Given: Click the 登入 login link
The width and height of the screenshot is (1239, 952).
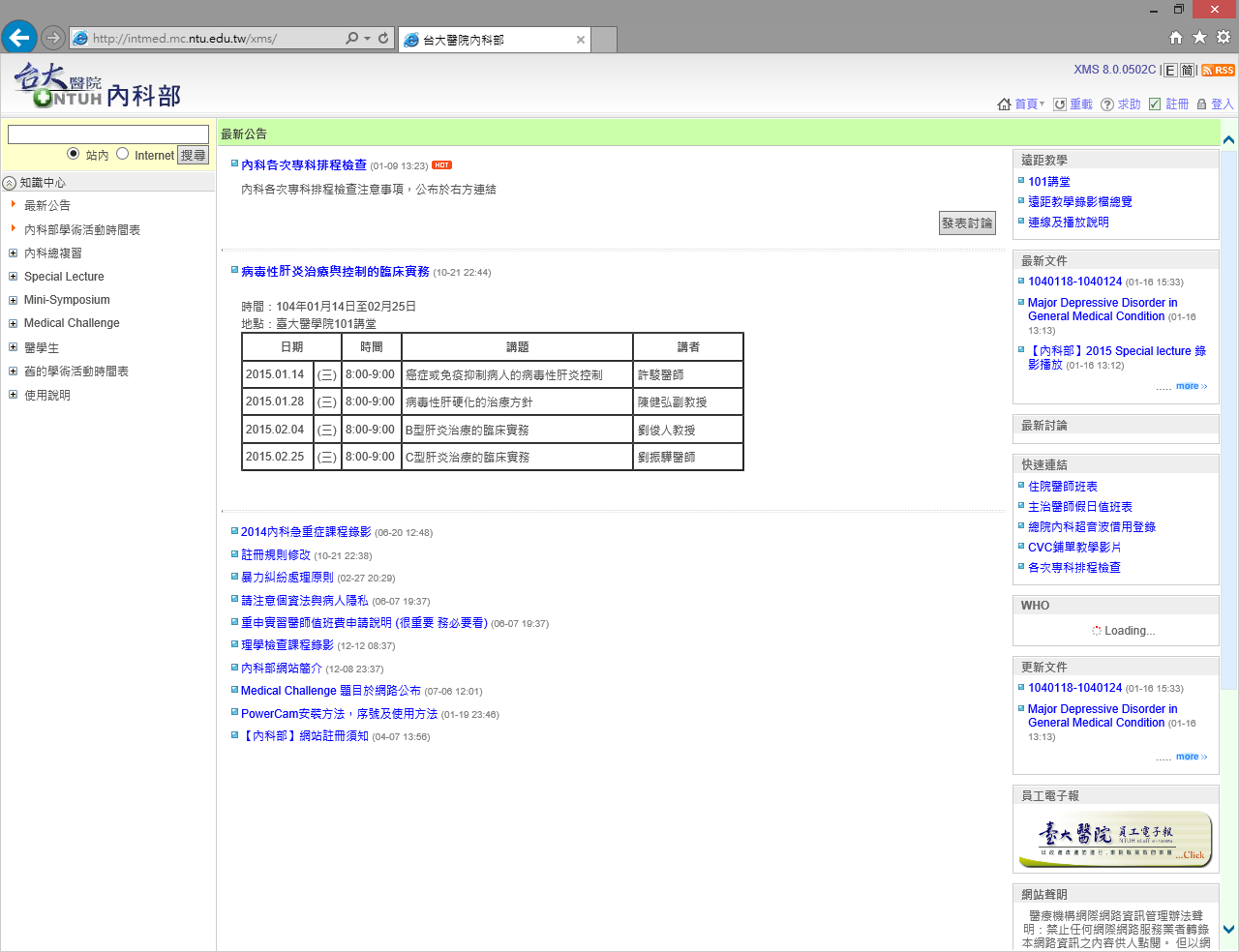Looking at the screenshot, I should tap(1215, 104).
